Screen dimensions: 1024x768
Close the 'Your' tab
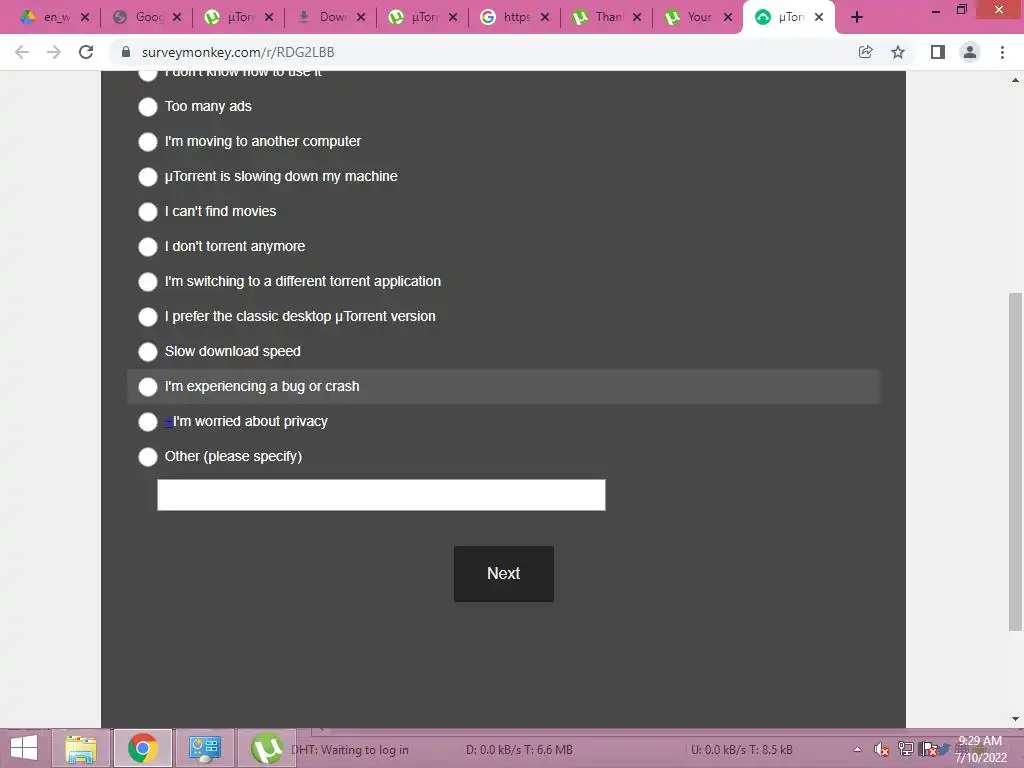[728, 18]
